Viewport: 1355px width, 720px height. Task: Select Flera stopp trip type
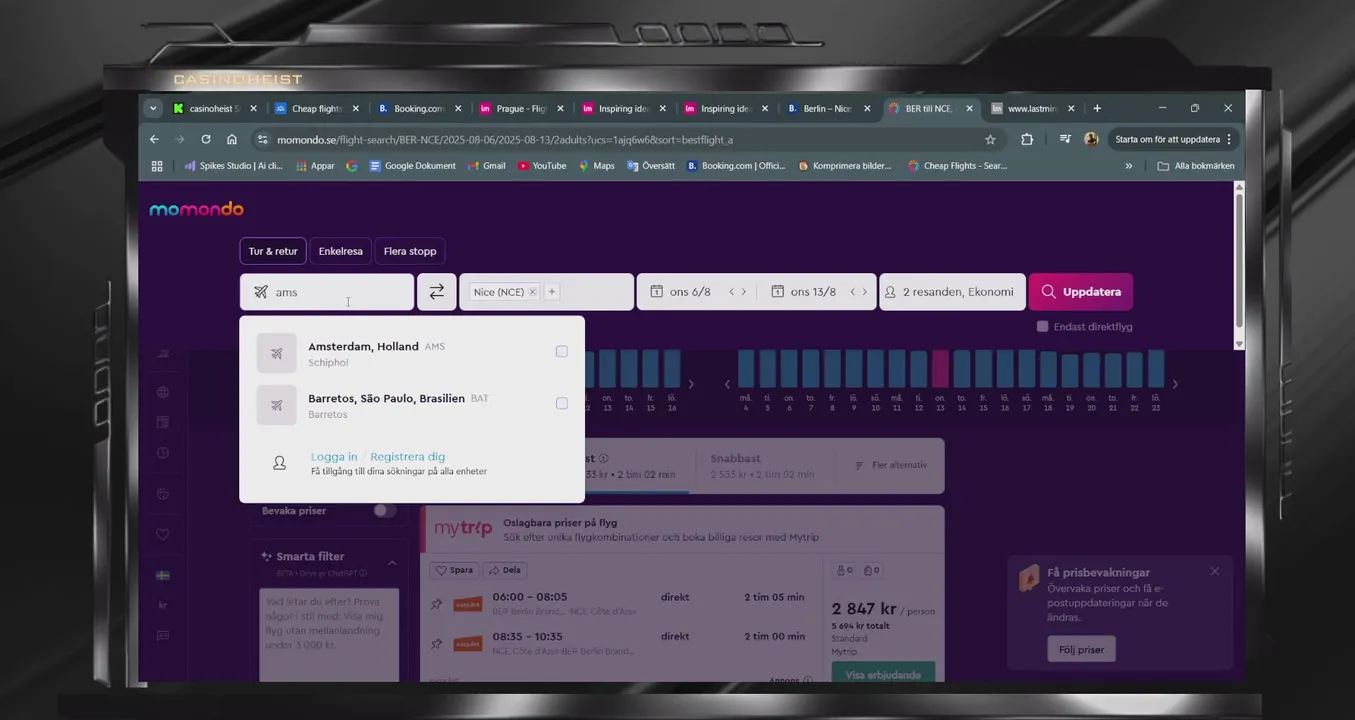tap(410, 251)
